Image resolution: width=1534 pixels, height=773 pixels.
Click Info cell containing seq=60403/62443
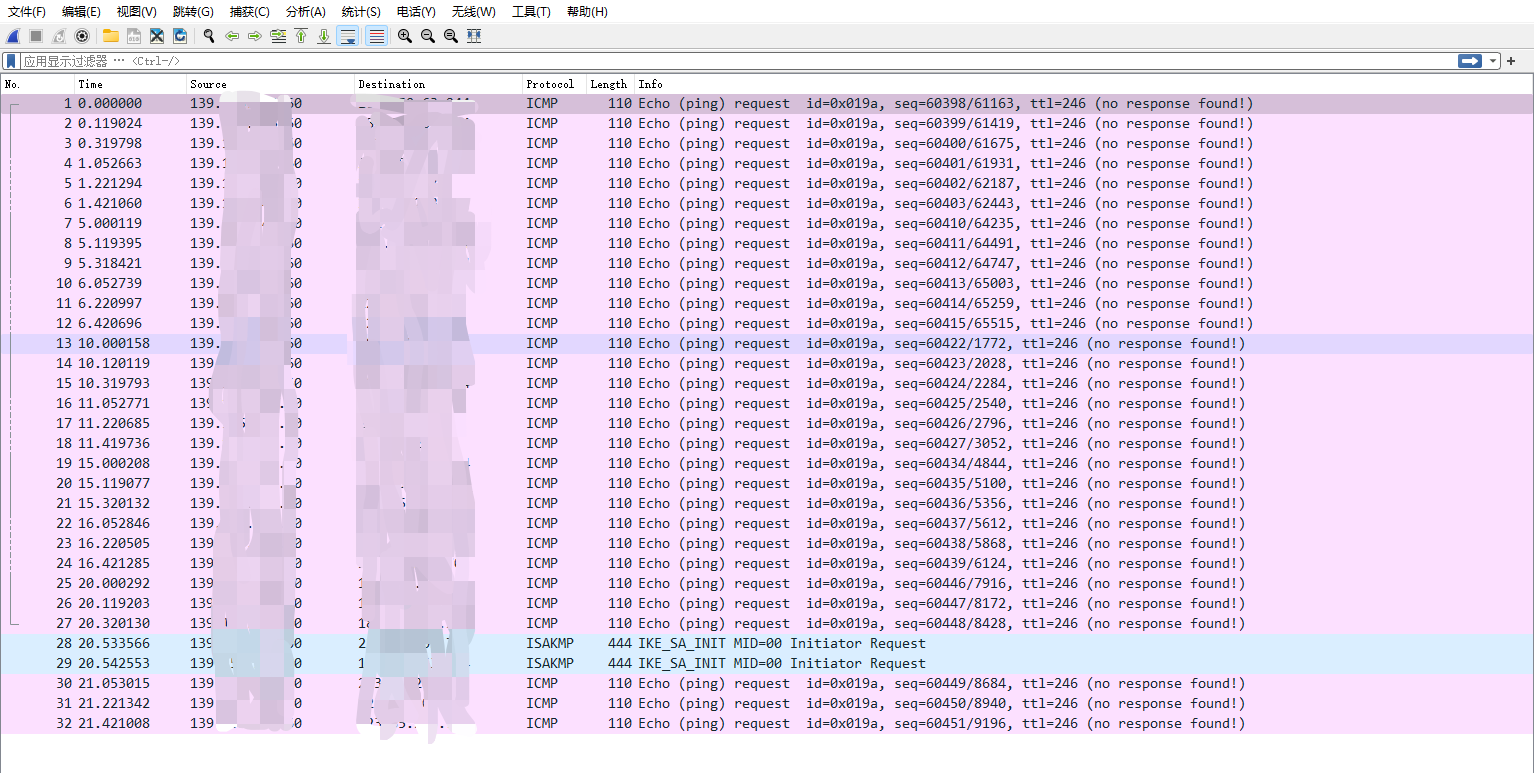[946, 204]
